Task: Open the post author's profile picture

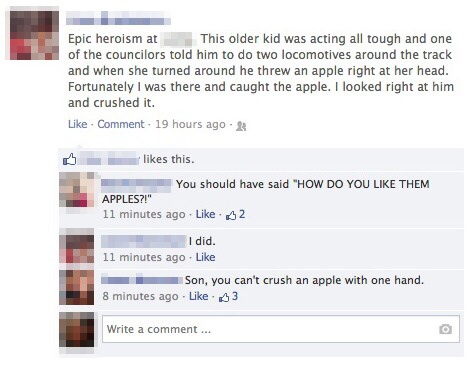Action: [x=34, y=35]
